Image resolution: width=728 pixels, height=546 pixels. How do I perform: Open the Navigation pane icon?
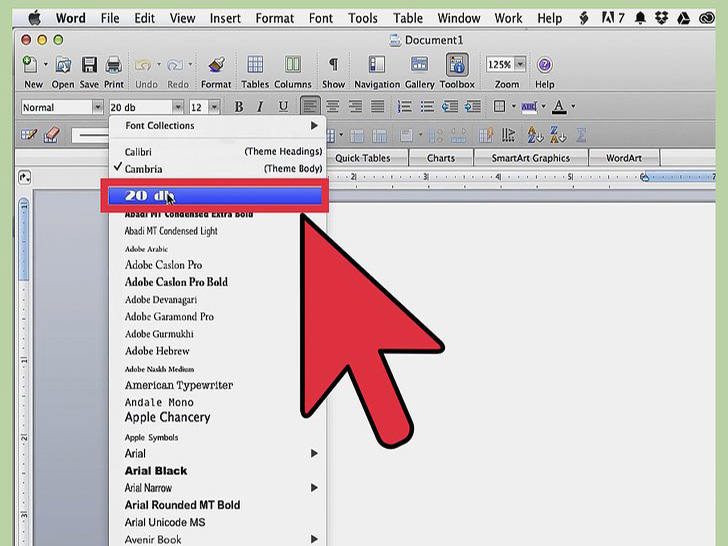click(x=377, y=65)
